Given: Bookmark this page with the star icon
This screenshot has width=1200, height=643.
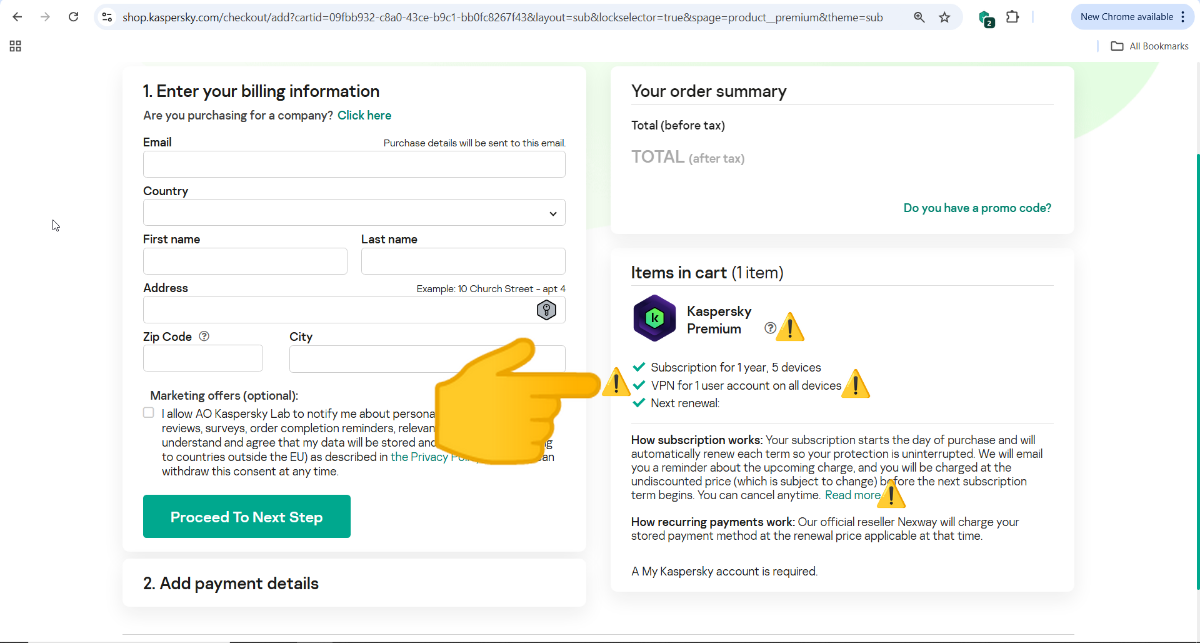Looking at the screenshot, I should click(x=944, y=17).
